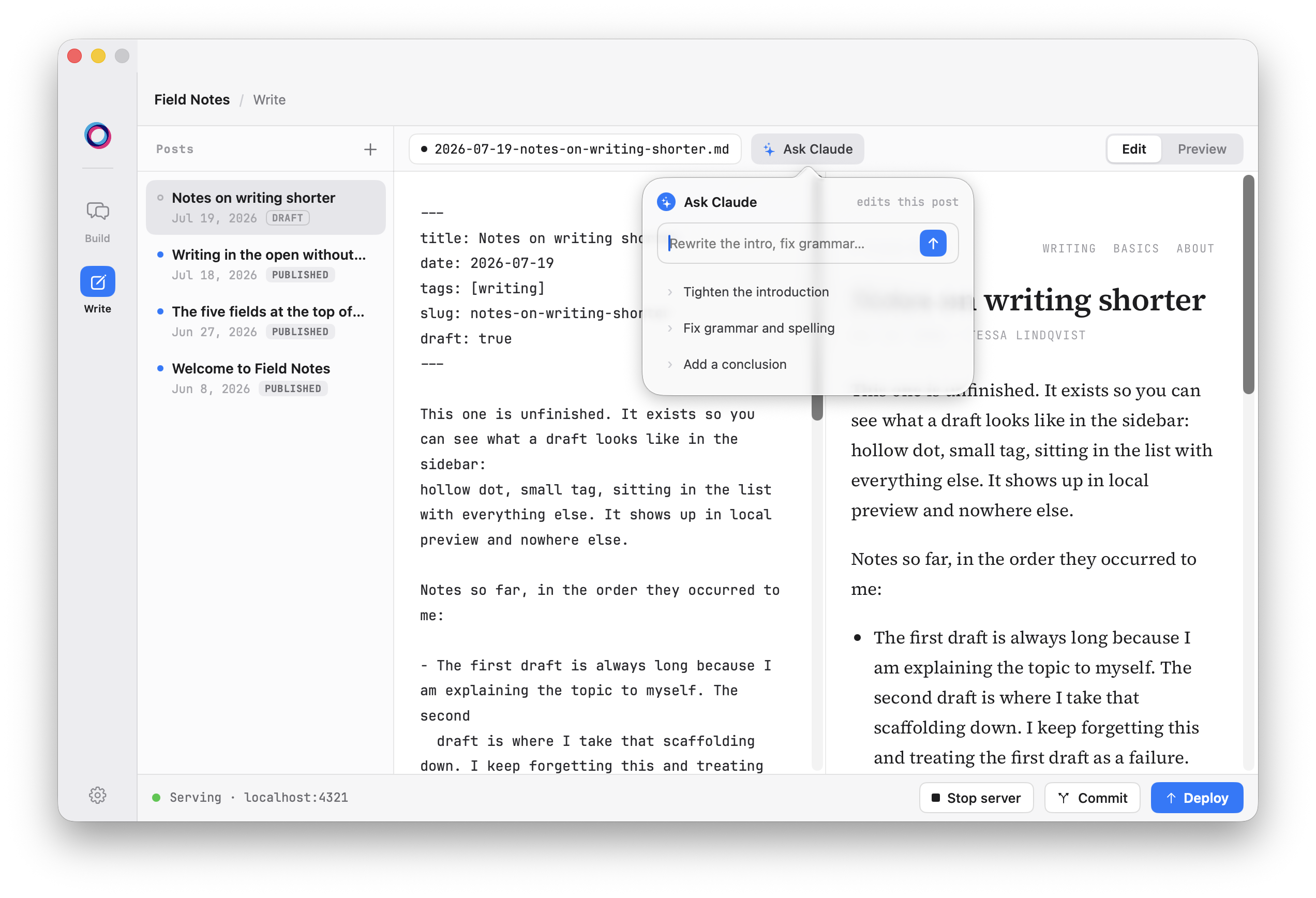Click the Stop server button
The image size is (1316, 898).
pyautogui.click(x=976, y=798)
